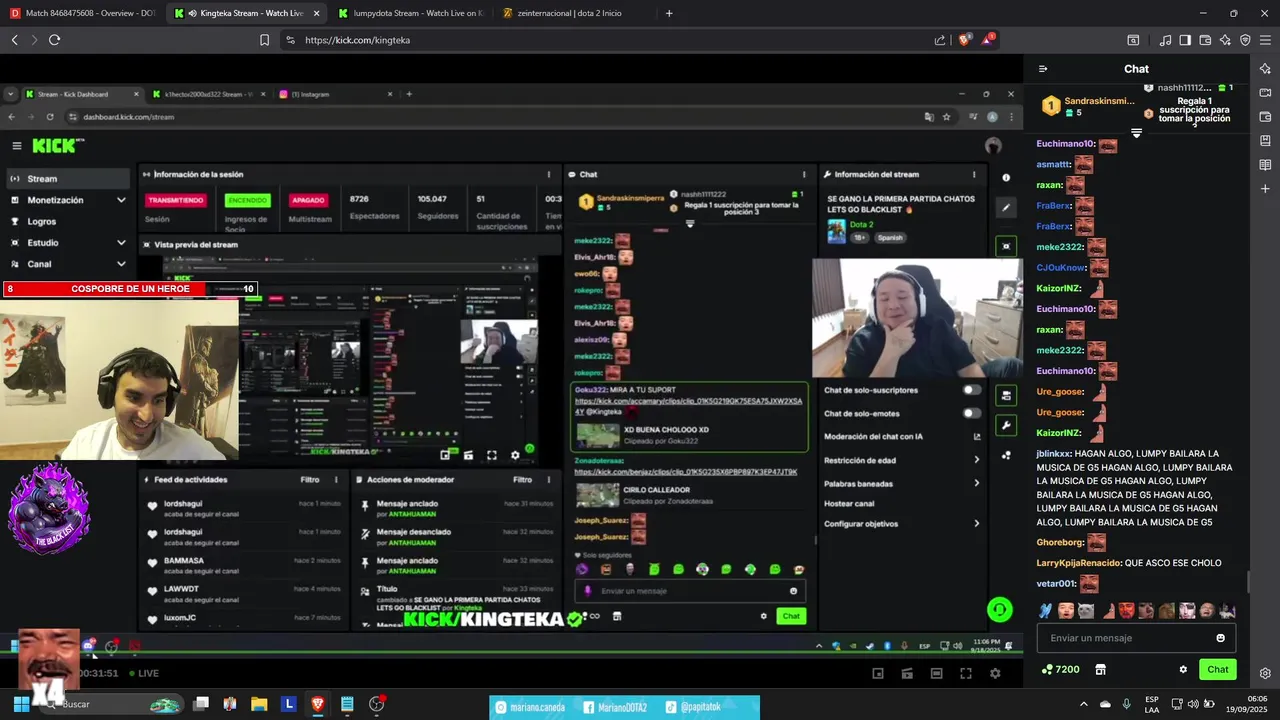Open Brave Rewards icon in the address bar
The width and height of the screenshot is (1280, 720).
tap(988, 39)
